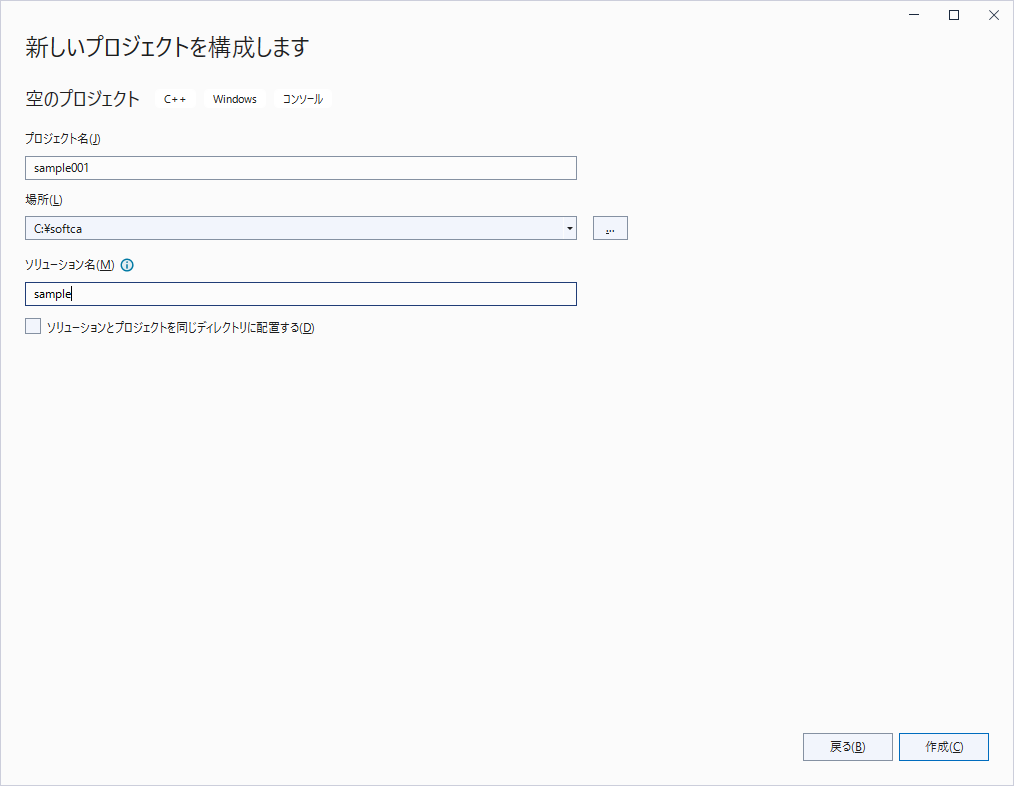The width and height of the screenshot is (1014, 786).
Task: Close the new project dialog
Action: click(993, 15)
